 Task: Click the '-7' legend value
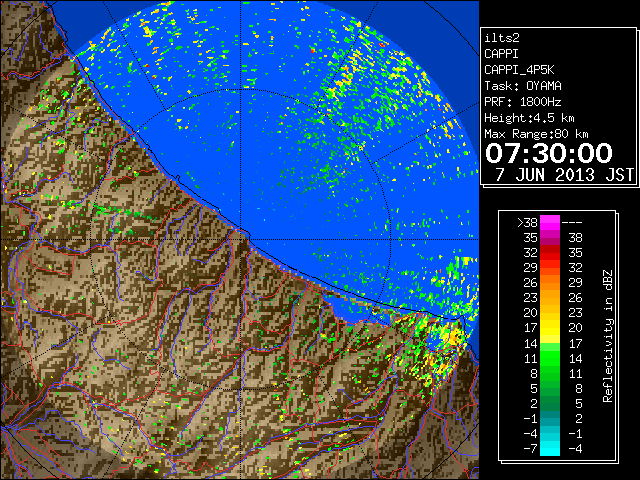[530, 448]
